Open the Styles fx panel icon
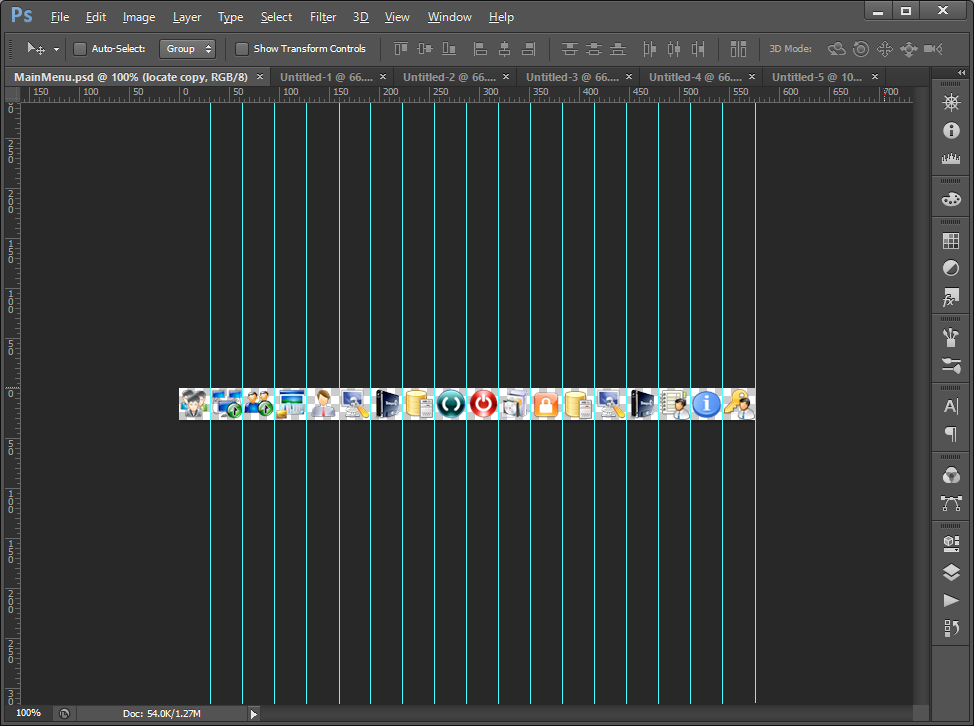This screenshot has width=974, height=726. pyautogui.click(x=951, y=297)
